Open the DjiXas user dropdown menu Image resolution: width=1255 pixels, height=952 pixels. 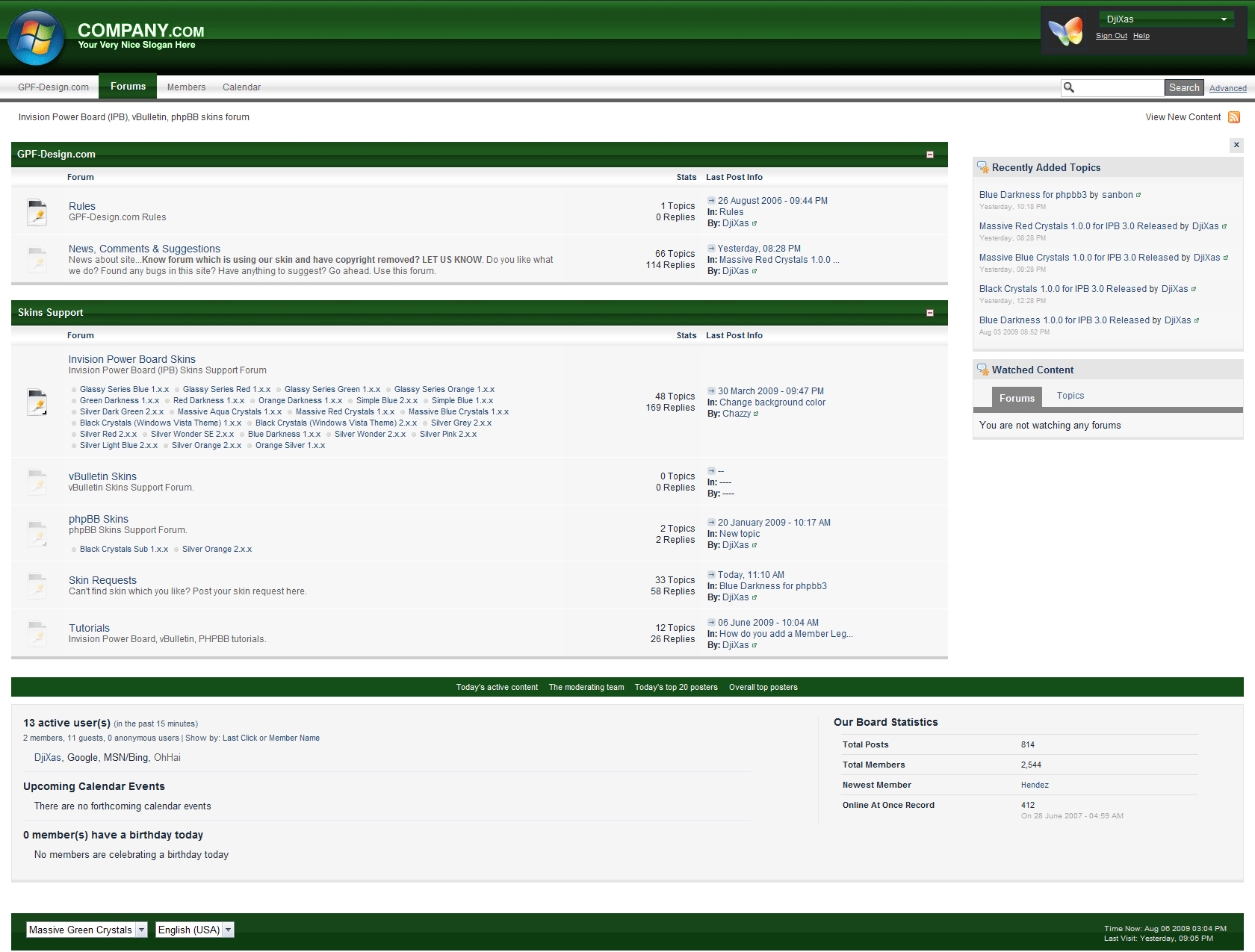(x=1165, y=19)
